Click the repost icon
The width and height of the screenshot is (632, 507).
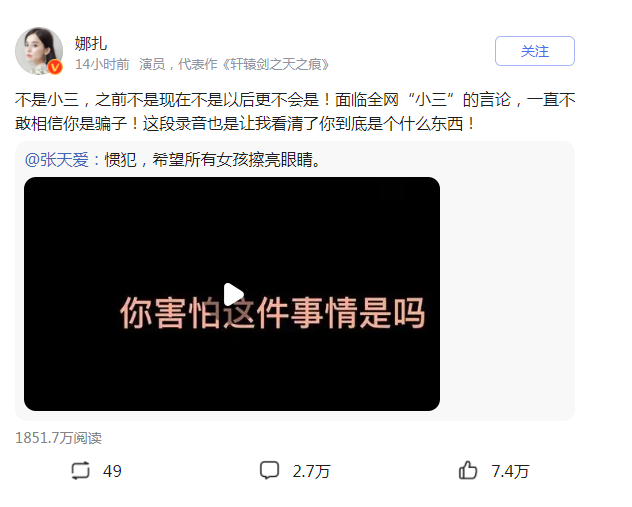[80, 470]
